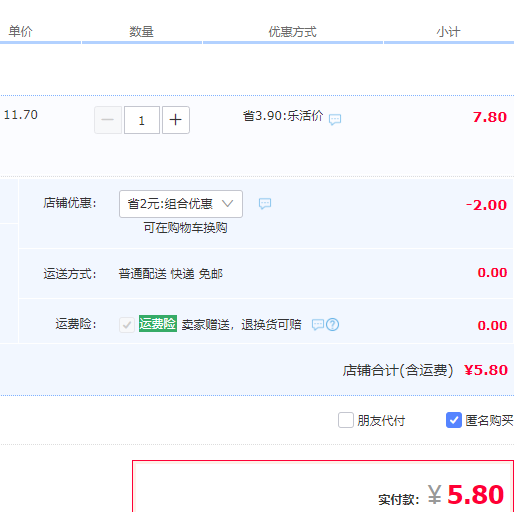
Task: Click the 普通配送 快递 免邮 shipping option
Action: (x=171, y=274)
